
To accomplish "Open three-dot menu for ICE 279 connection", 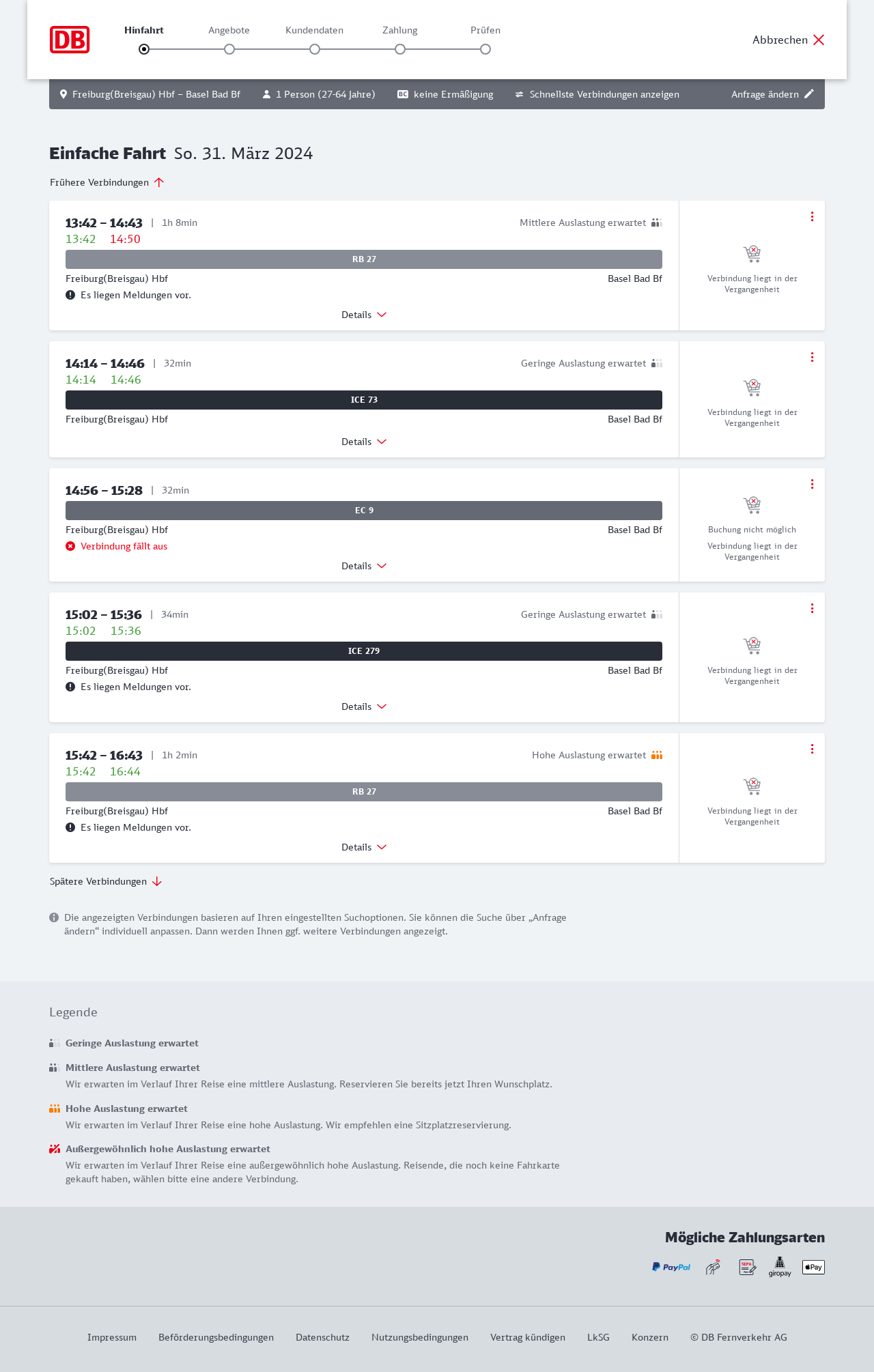I will 812,608.
